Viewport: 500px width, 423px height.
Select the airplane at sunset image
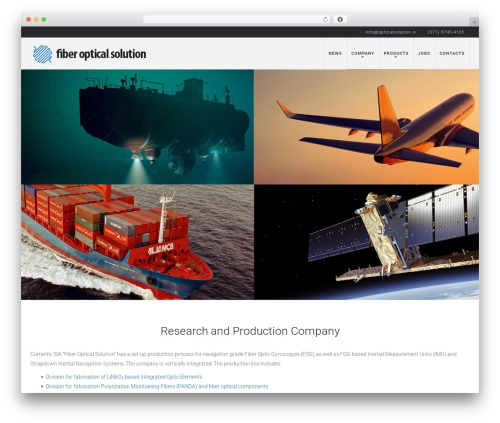[367, 127]
